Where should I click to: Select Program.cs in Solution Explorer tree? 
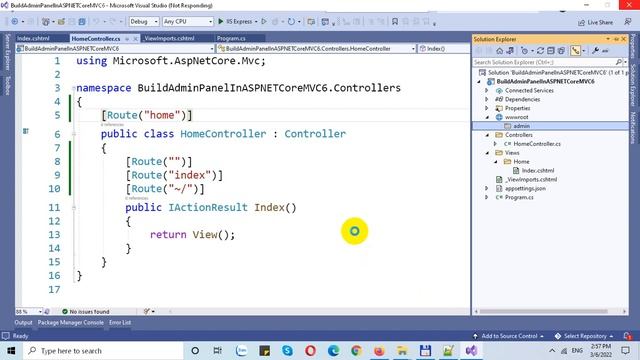[519, 198]
